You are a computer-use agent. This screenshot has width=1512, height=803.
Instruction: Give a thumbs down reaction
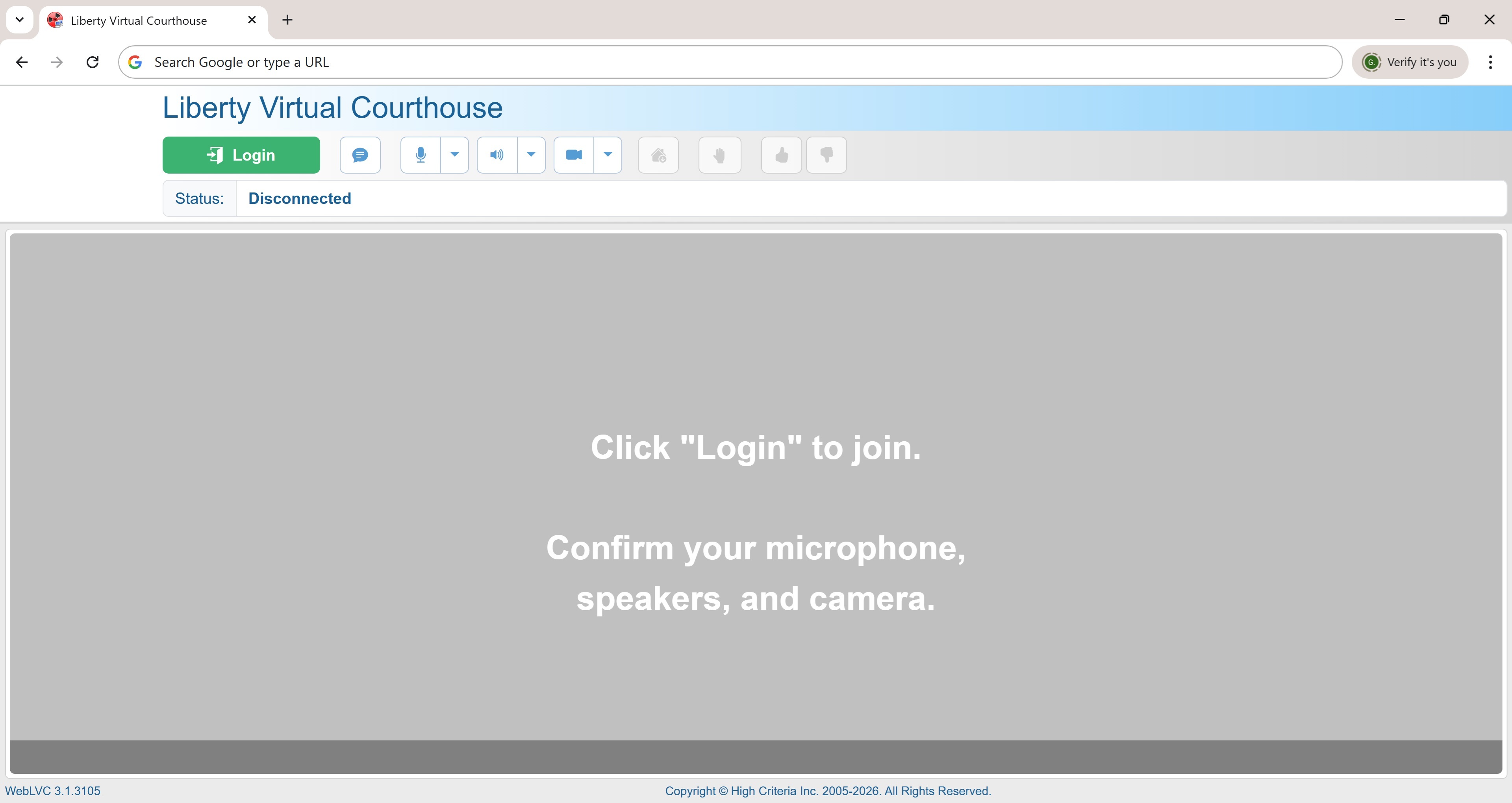[826, 155]
